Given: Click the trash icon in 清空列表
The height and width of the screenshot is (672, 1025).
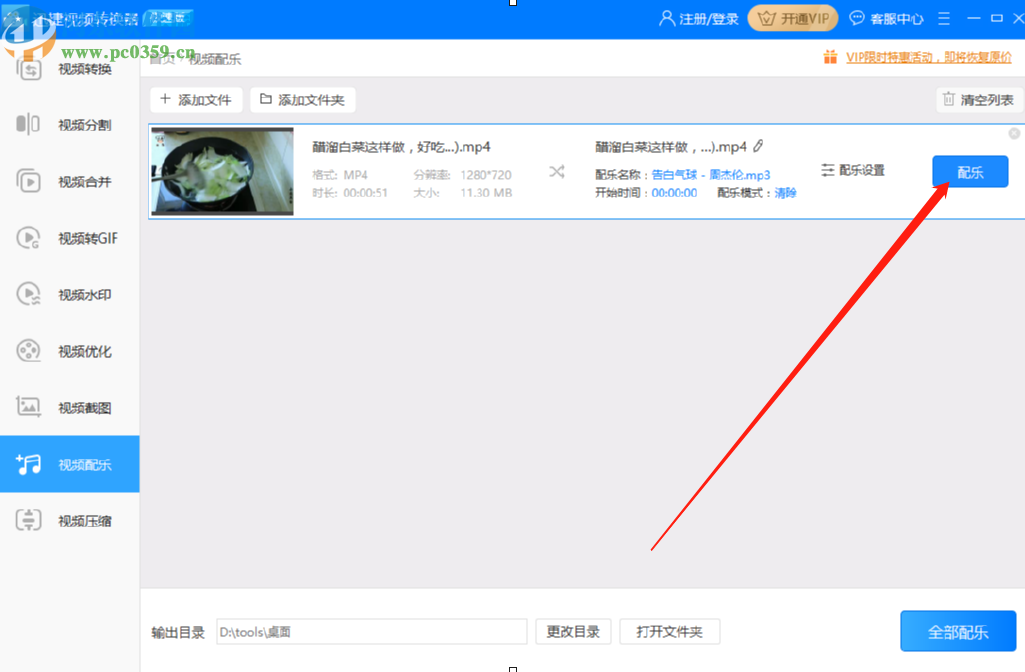Looking at the screenshot, I should 949,99.
